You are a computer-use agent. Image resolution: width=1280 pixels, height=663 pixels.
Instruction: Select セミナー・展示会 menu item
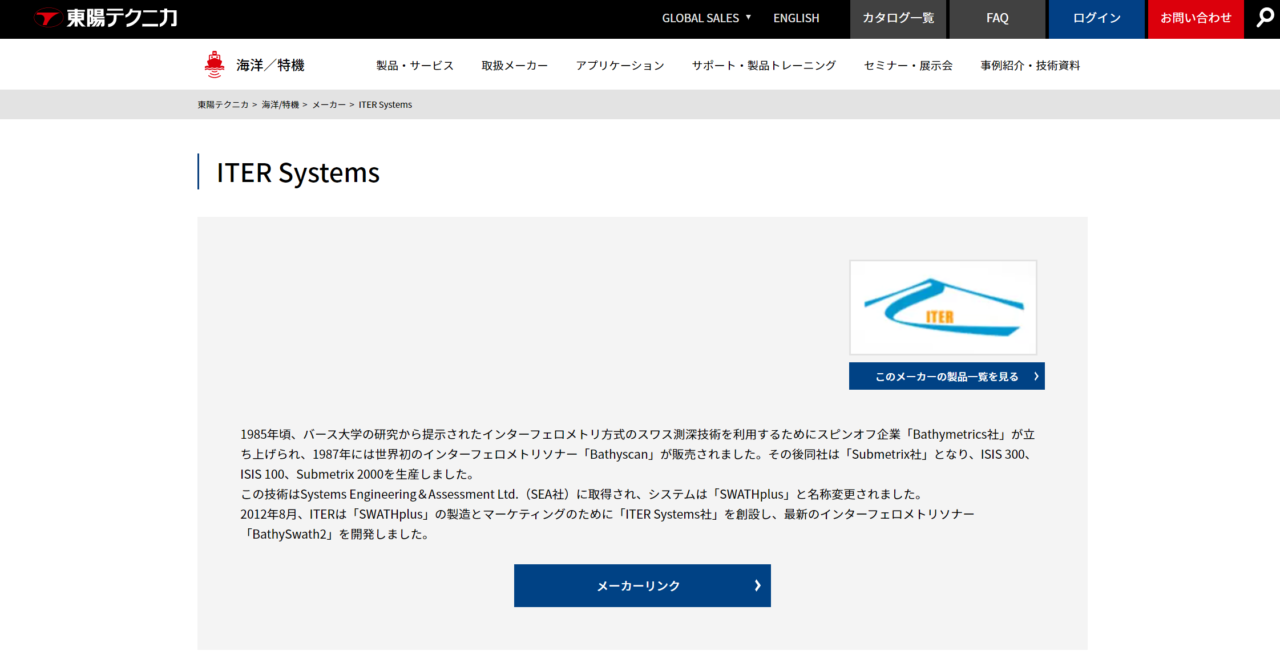pyautogui.click(x=908, y=65)
